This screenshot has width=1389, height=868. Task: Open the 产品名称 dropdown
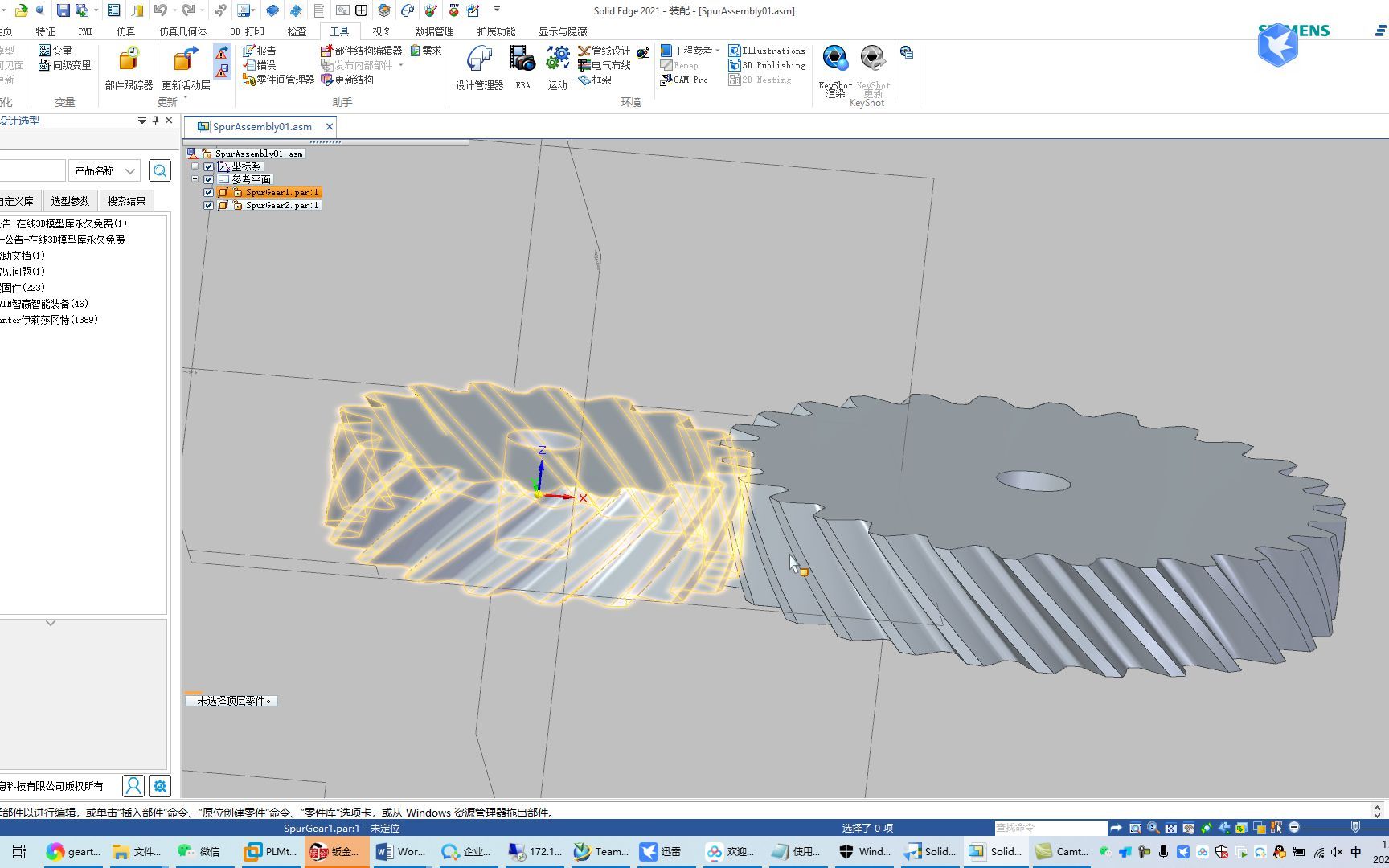105,170
